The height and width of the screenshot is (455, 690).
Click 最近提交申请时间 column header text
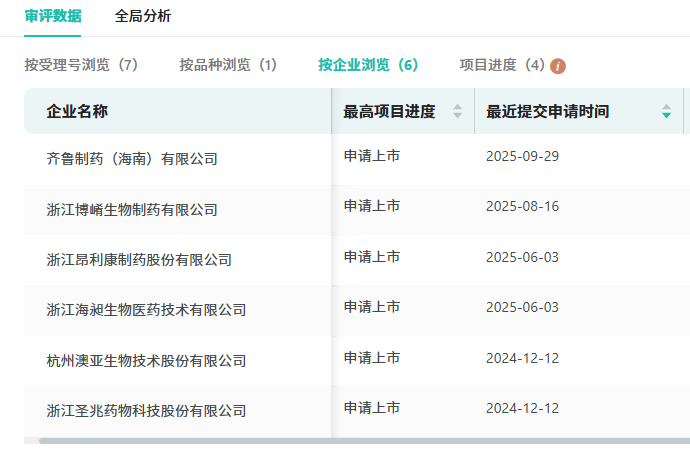coord(548,111)
